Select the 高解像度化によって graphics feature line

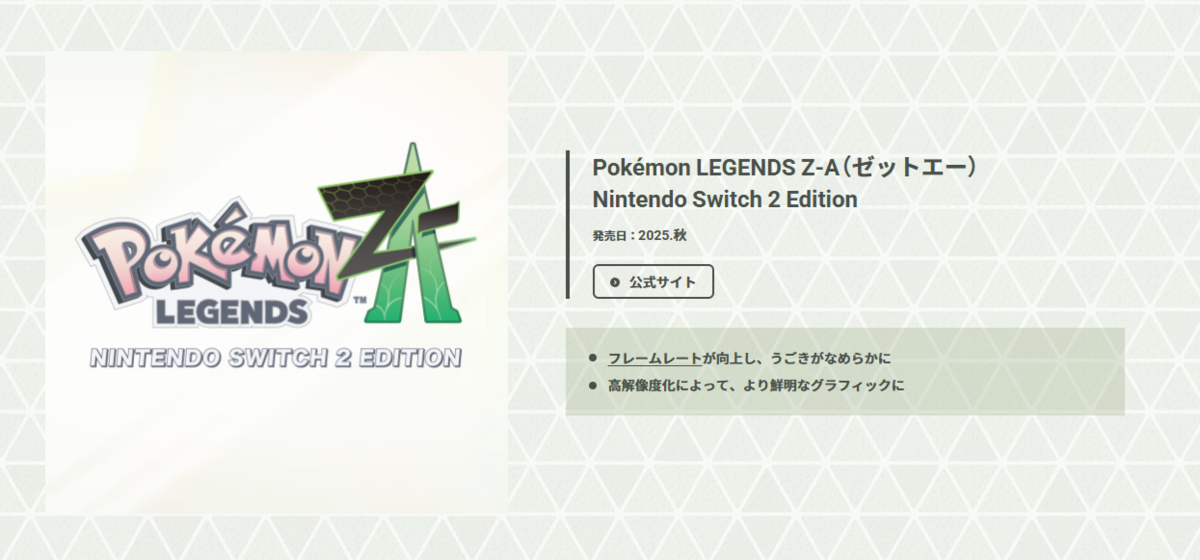756,384
